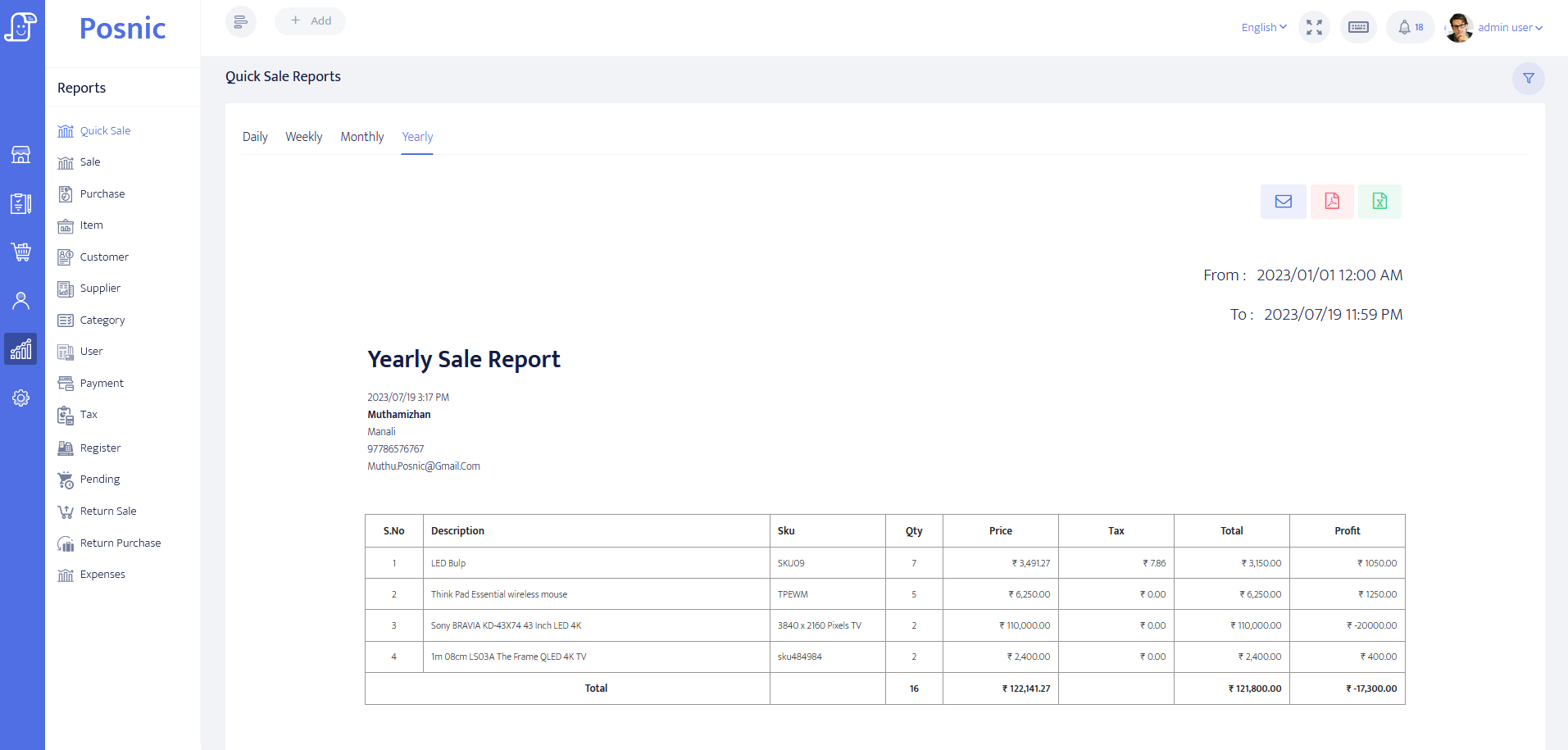Screen dimensions: 1568x750
Task: Open settings gear in left rail
Action: point(21,398)
